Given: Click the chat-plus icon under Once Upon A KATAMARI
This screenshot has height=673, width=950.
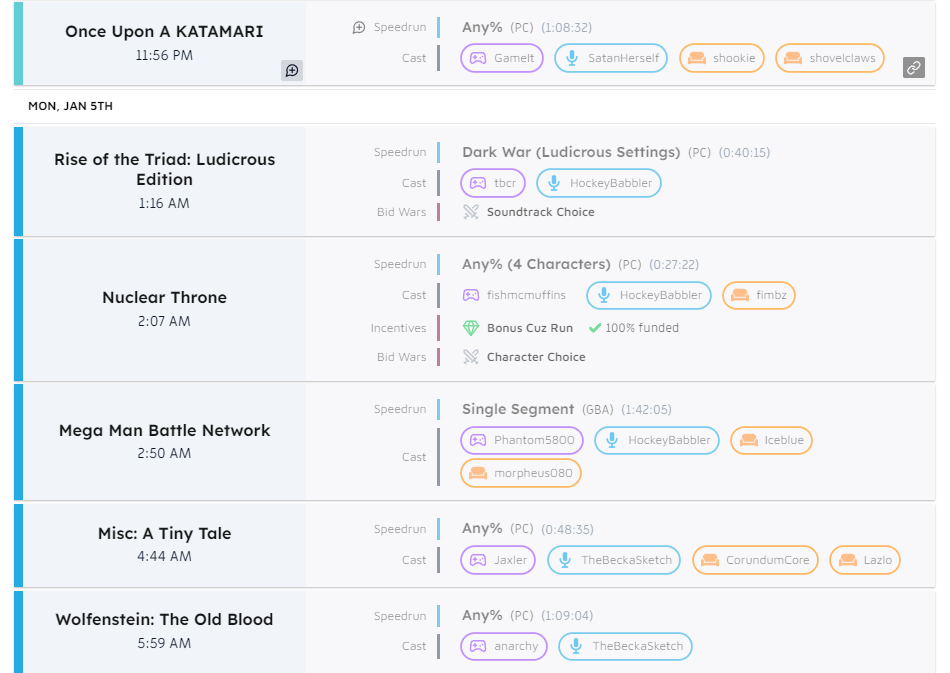Looking at the screenshot, I should 292,70.
